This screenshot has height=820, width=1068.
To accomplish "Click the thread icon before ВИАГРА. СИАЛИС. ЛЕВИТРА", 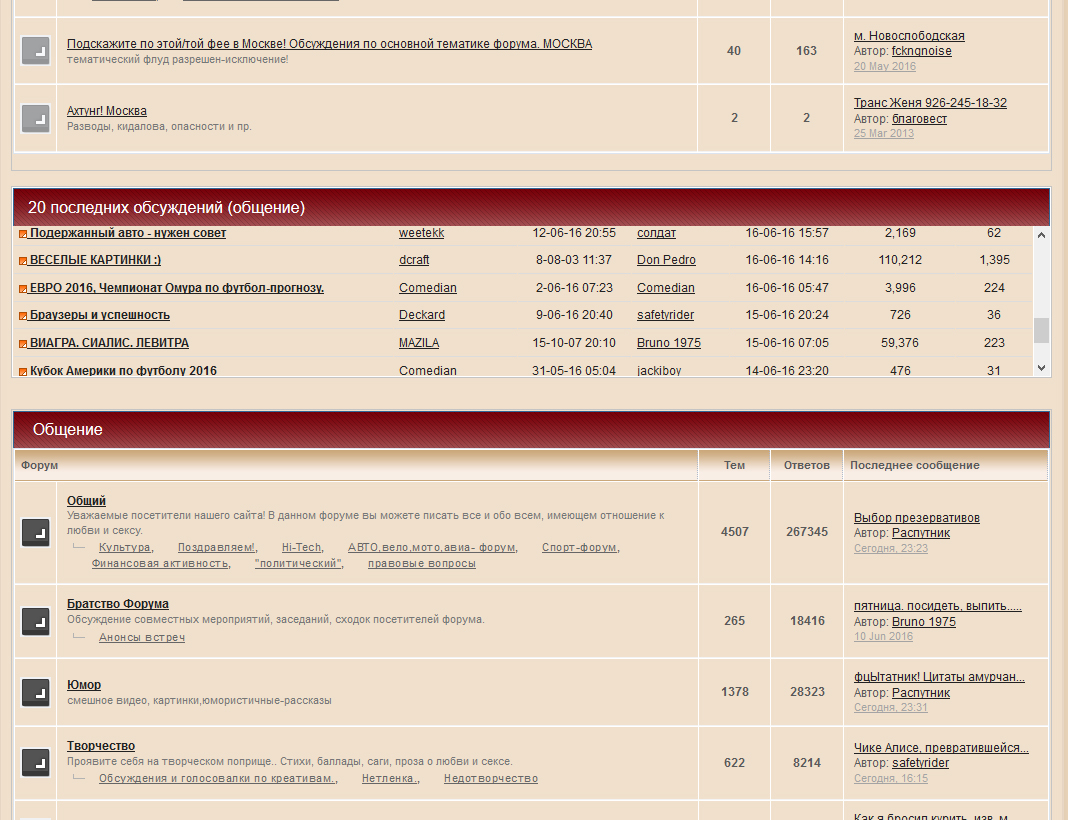I will pyautogui.click(x=23, y=344).
